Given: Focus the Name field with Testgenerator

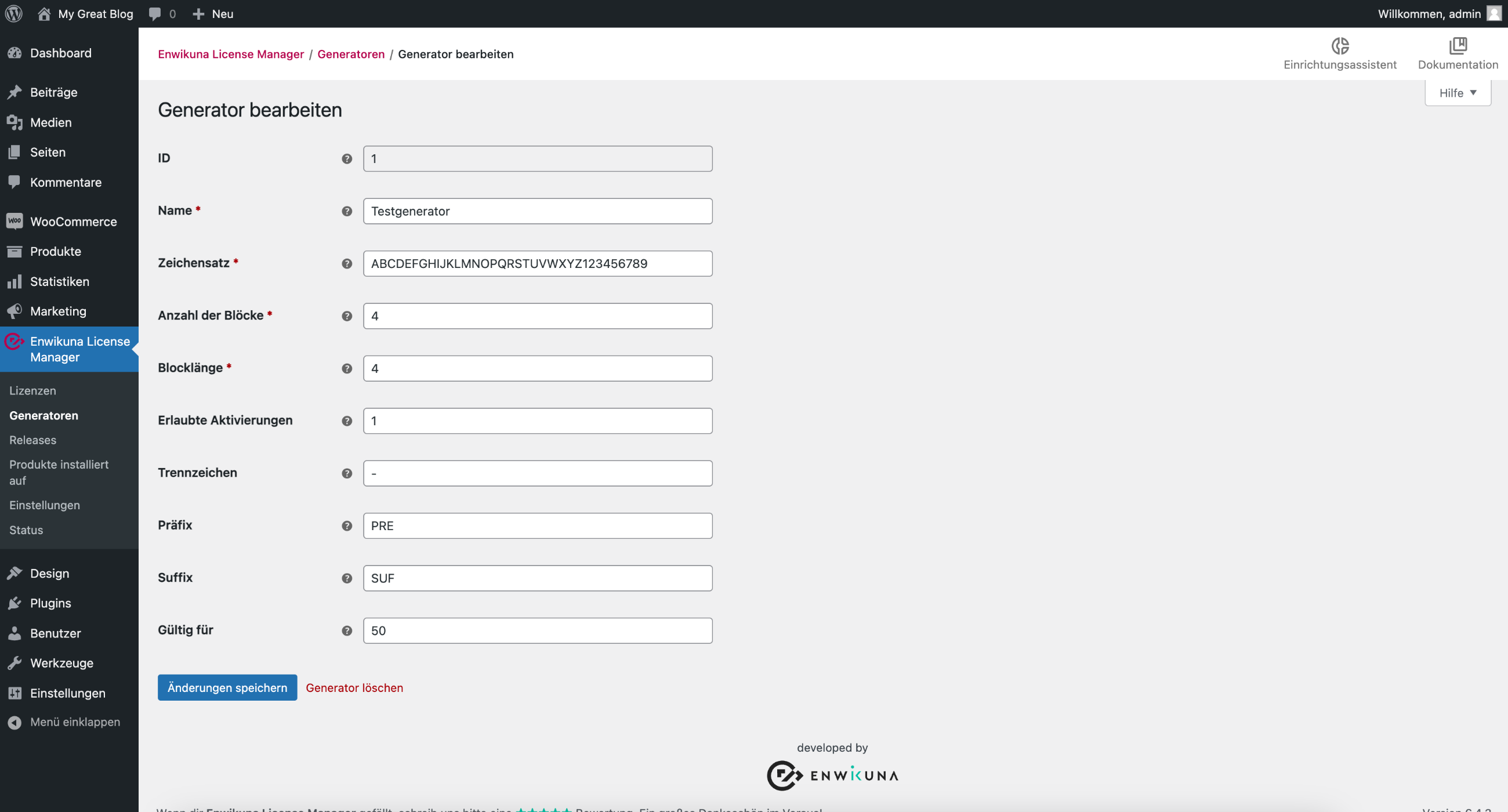Looking at the screenshot, I should coord(538,211).
